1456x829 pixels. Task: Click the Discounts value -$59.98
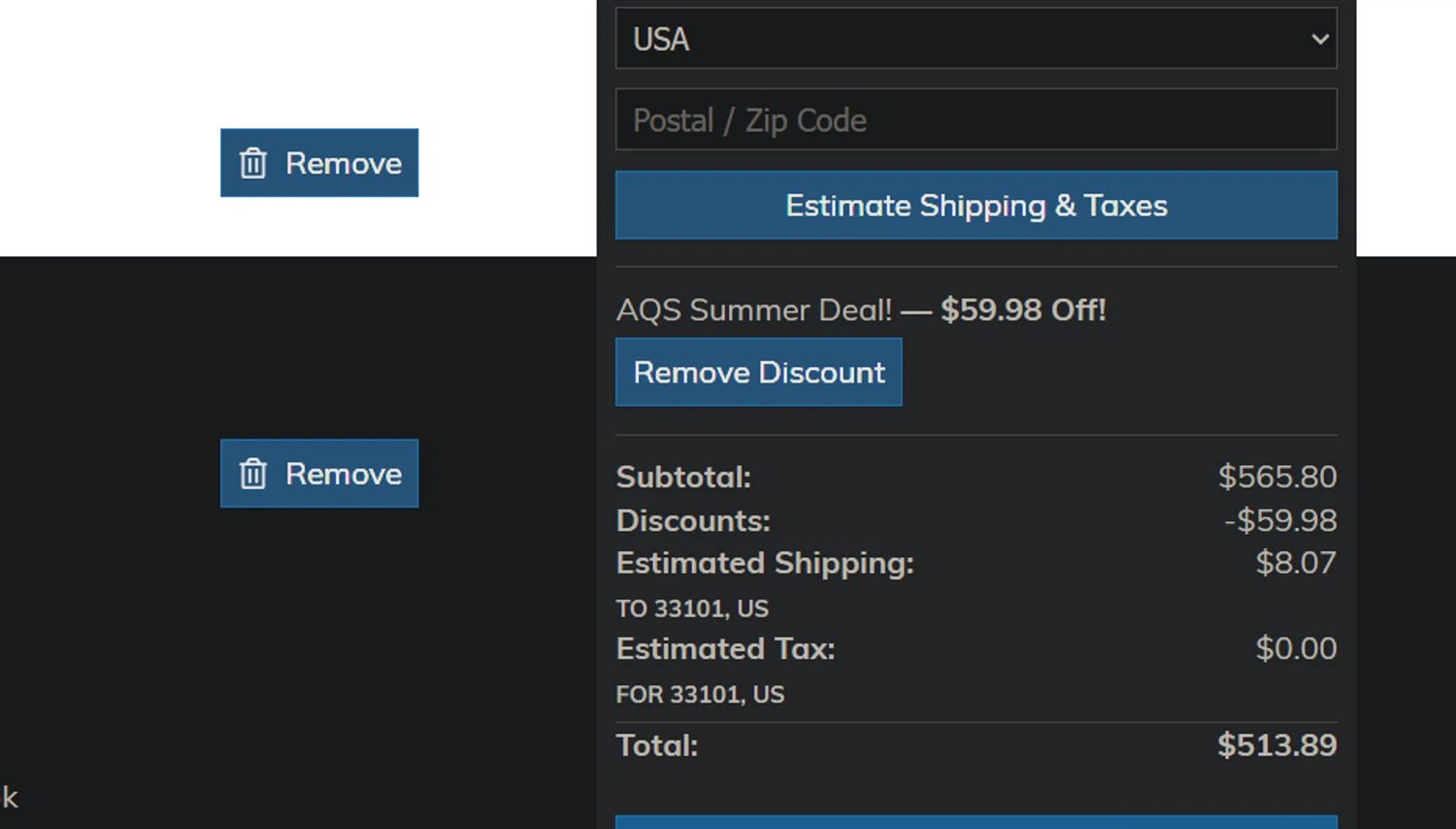click(x=1280, y=520)
